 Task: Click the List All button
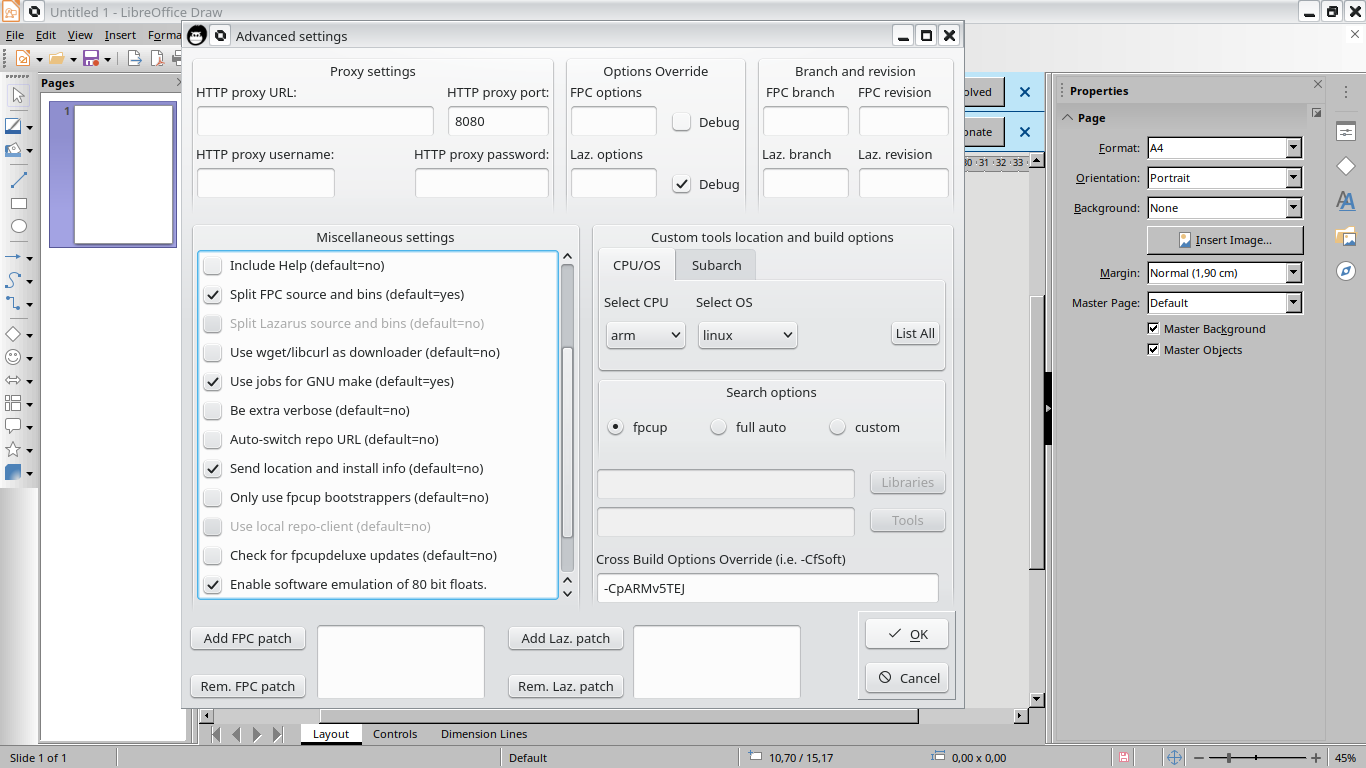click(915, 333)
